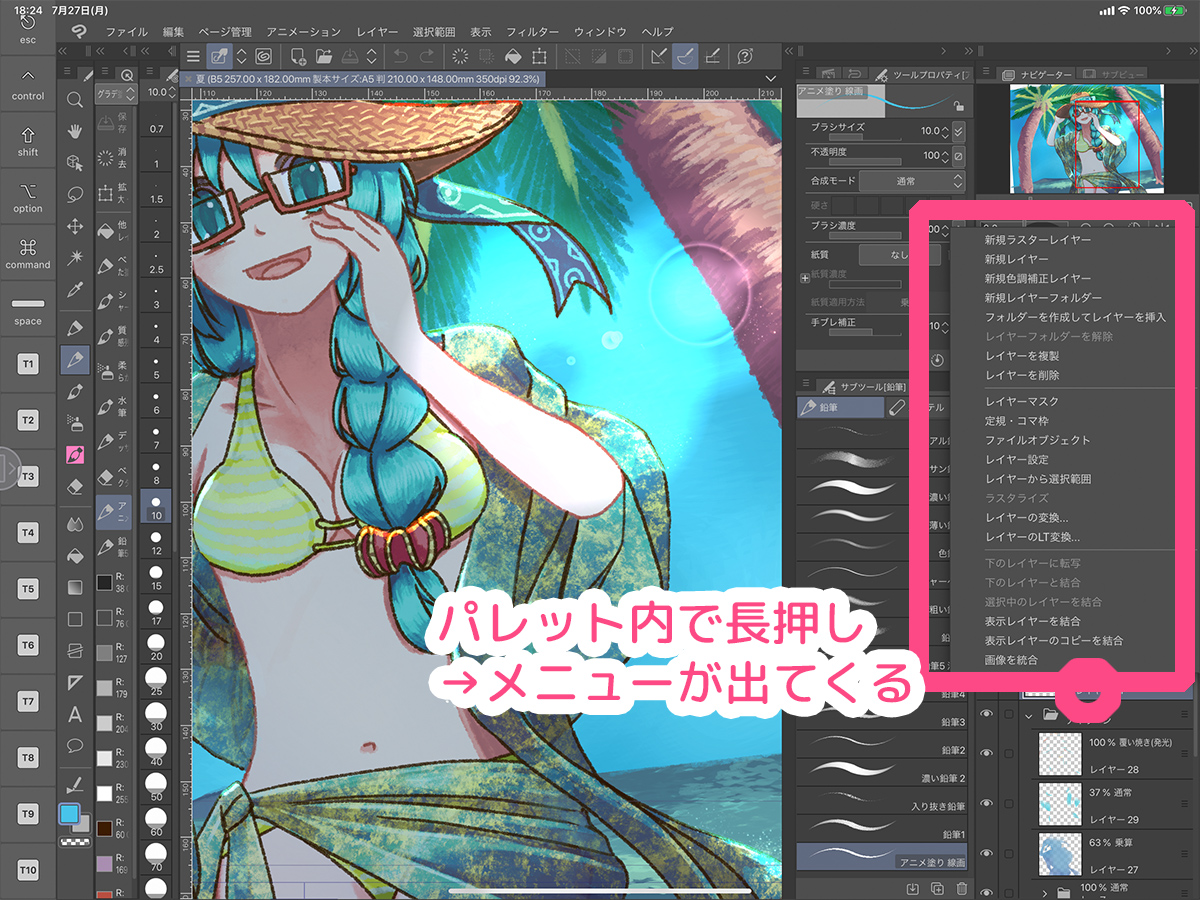Toggle visibility of レイヤー 29
The width and height of the screenshot is (1200, 900).
pos(987,803)
